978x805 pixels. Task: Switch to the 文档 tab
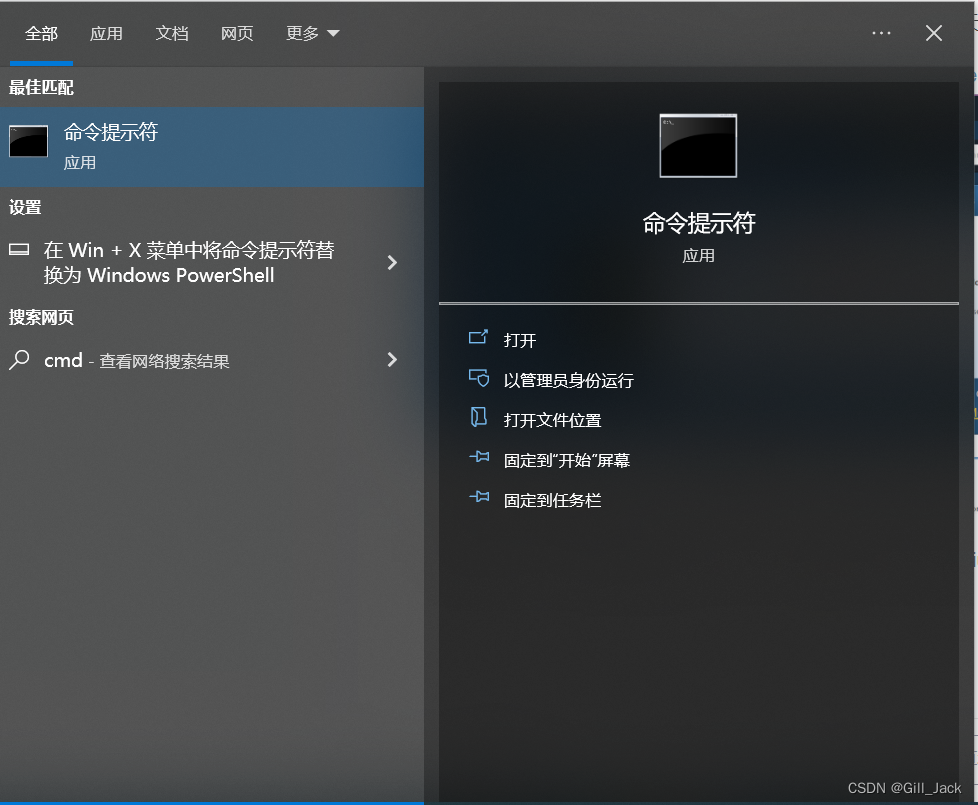click(x=172, y=34)
